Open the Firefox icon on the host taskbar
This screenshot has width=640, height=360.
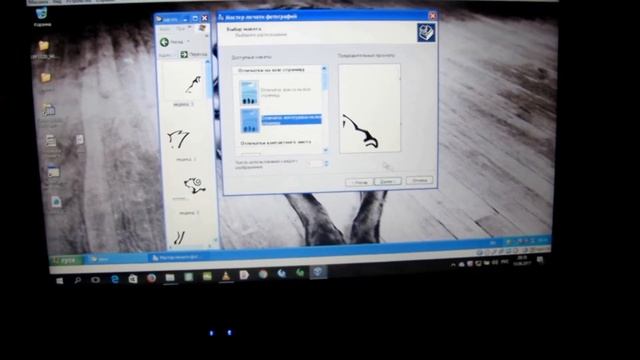click(x=151, y=278)
